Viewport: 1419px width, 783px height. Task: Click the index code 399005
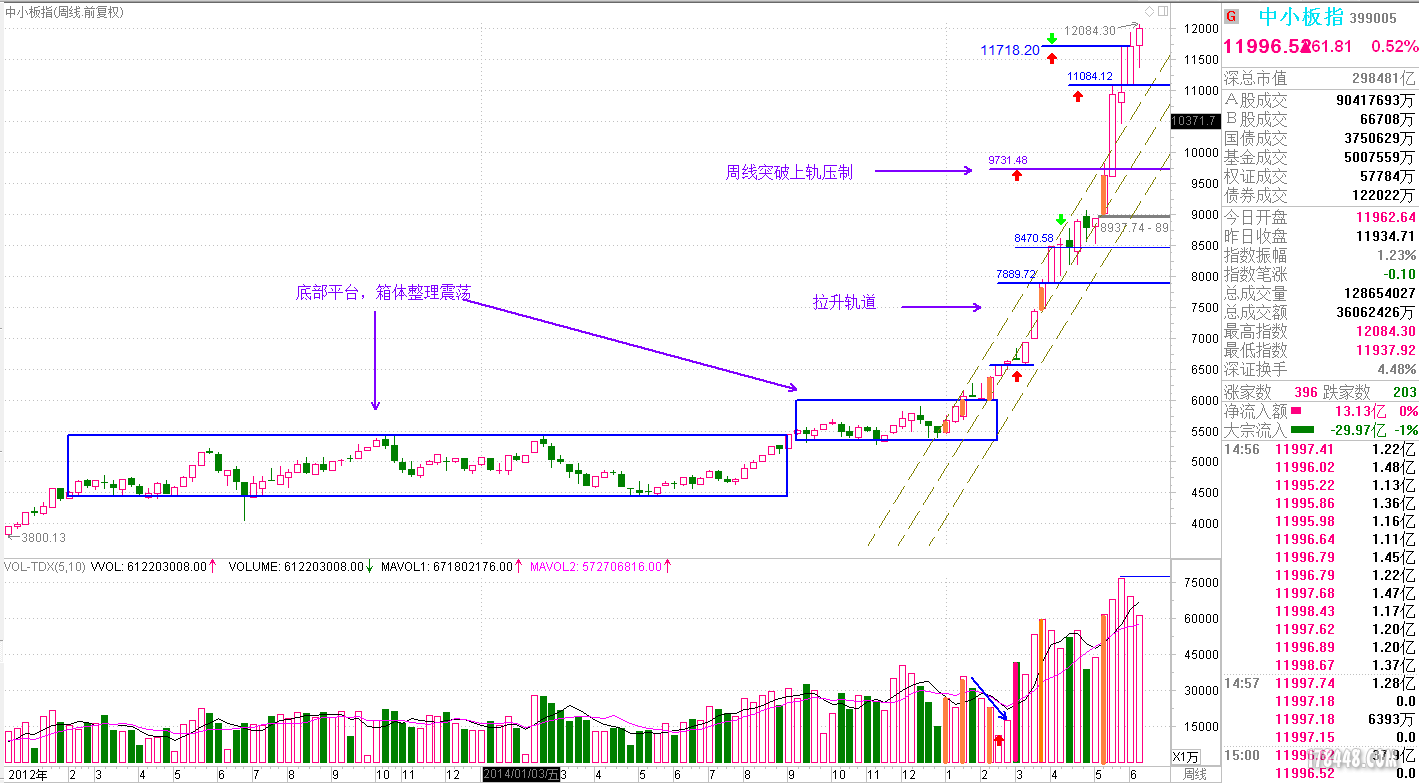[1373, 18]
